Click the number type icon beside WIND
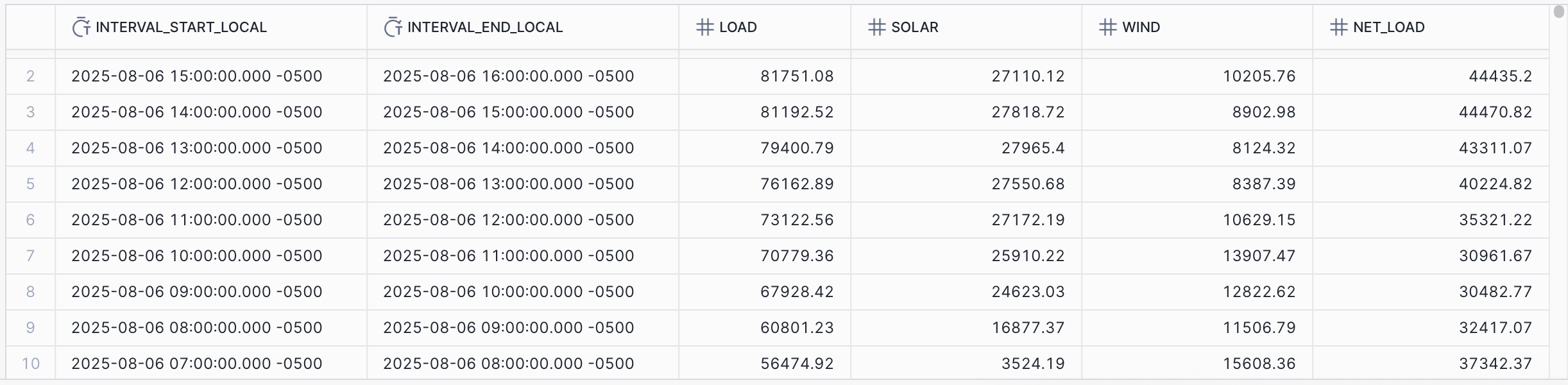The height and width of the screenshot is (385, 1568). pyautogui.click(x=1107, y=28)
